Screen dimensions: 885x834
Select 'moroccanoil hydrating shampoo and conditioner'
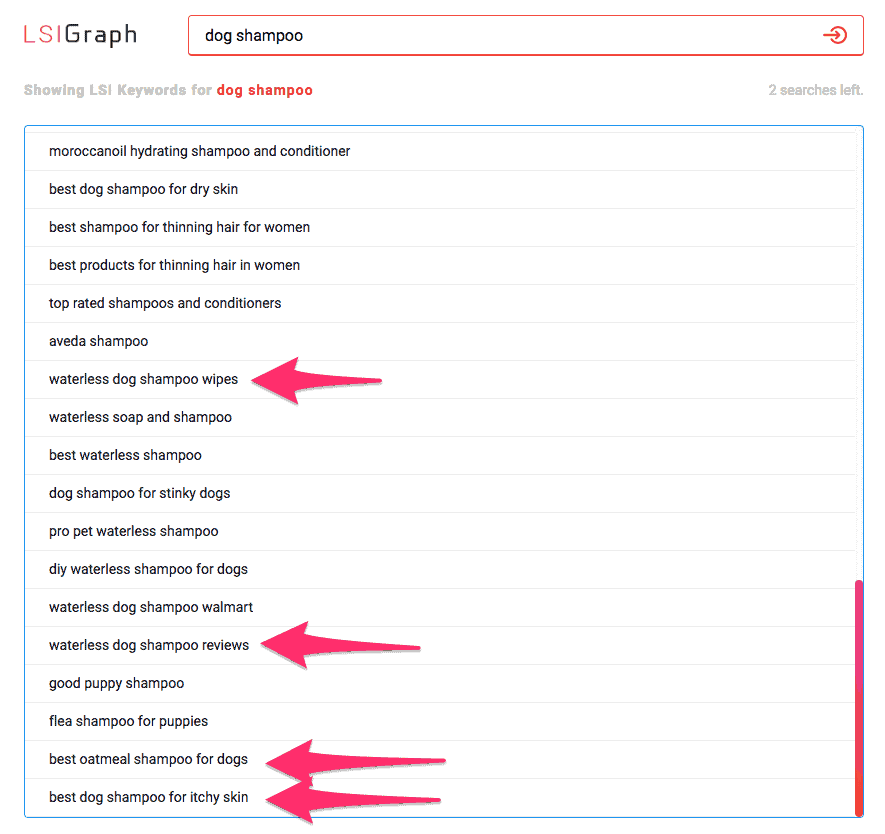[199, 151]
